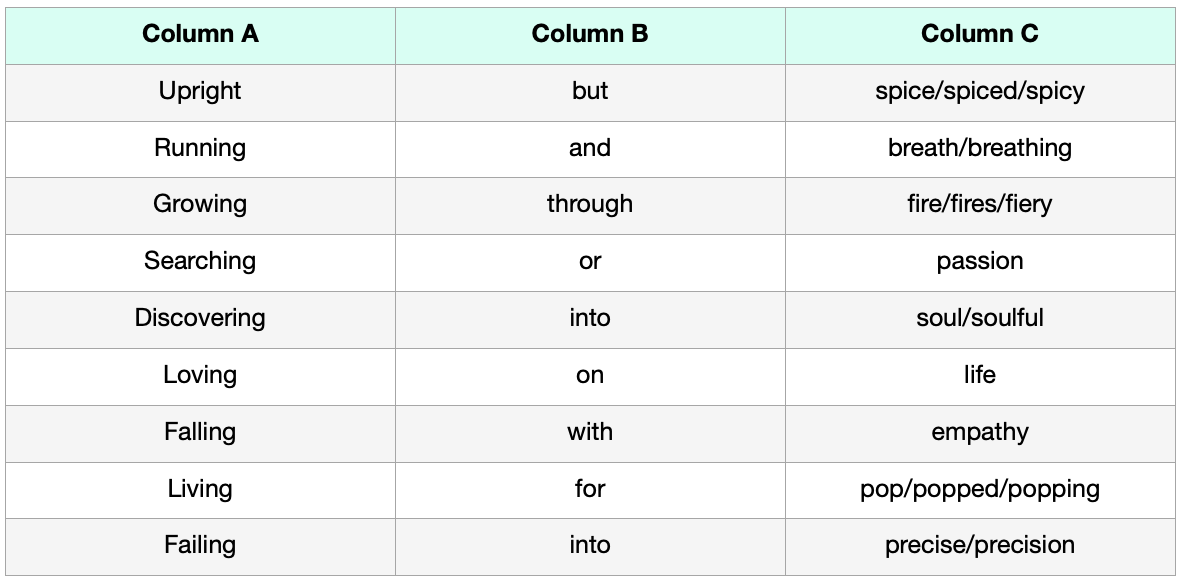
Task: Select the Column C header cell
Action: [x=980, y=35]
